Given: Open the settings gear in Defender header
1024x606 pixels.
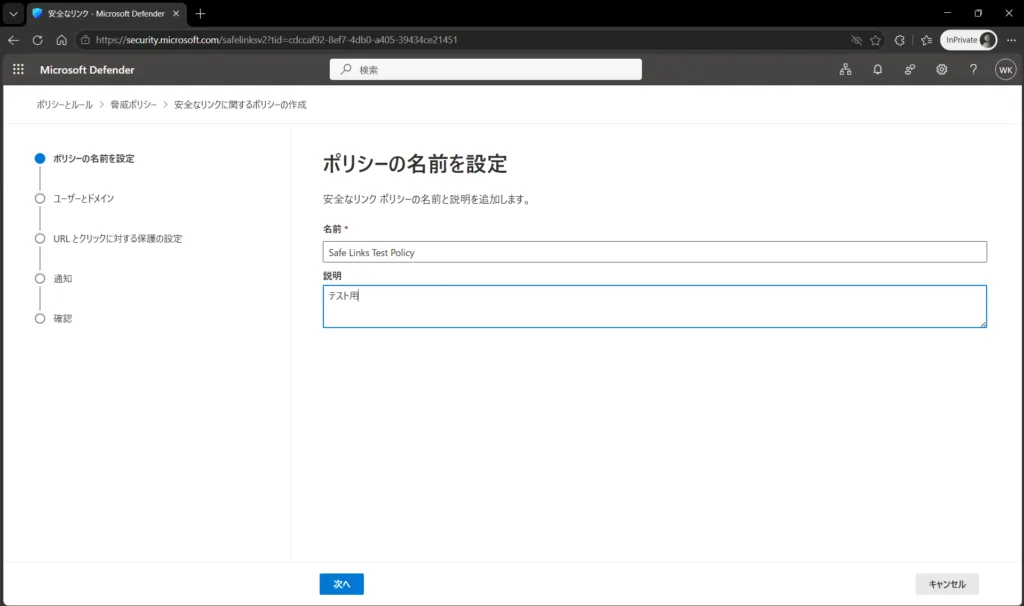Looking at the screenshot, I should point(942,69).
